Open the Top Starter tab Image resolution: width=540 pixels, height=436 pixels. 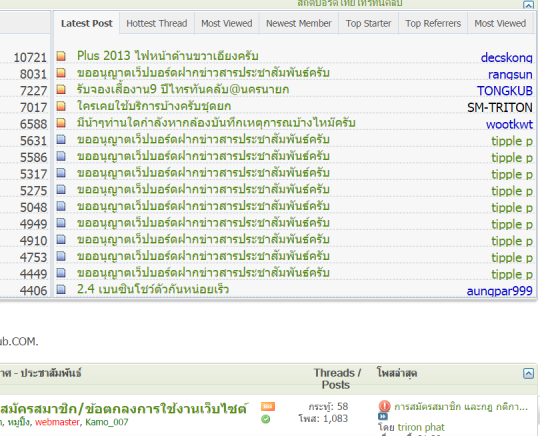tap(368, 23)
